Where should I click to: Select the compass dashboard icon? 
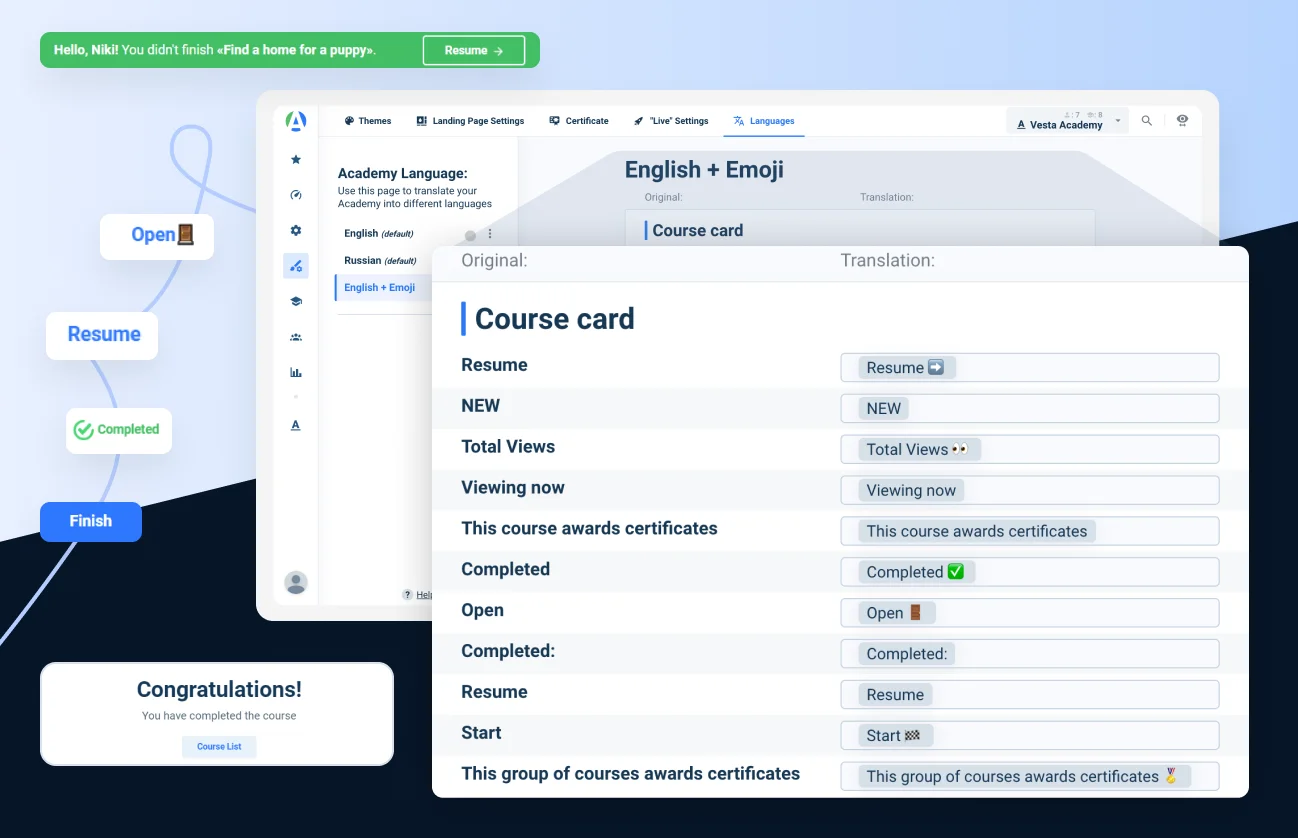[295, 194]
